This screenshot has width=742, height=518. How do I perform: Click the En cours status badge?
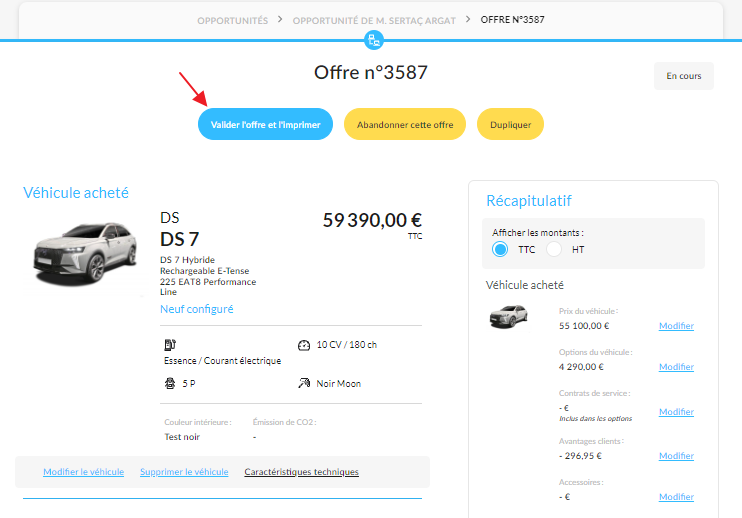[684, 76]
